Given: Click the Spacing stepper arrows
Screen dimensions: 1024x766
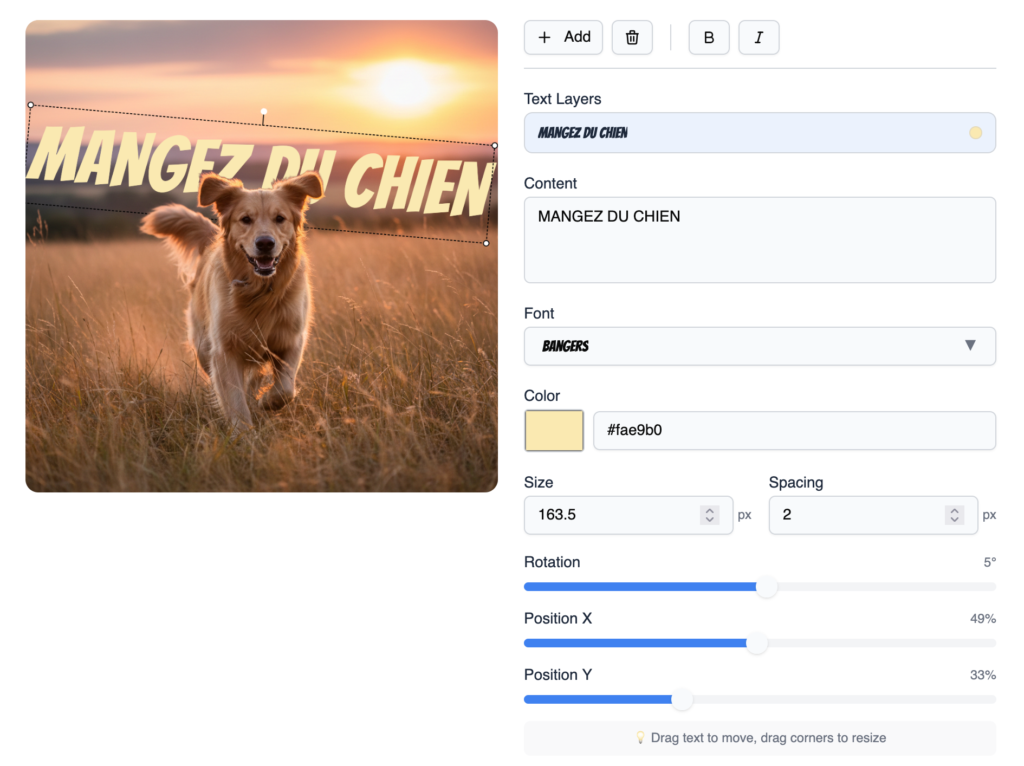Looking at the screenshot, I should pos(954,515).
